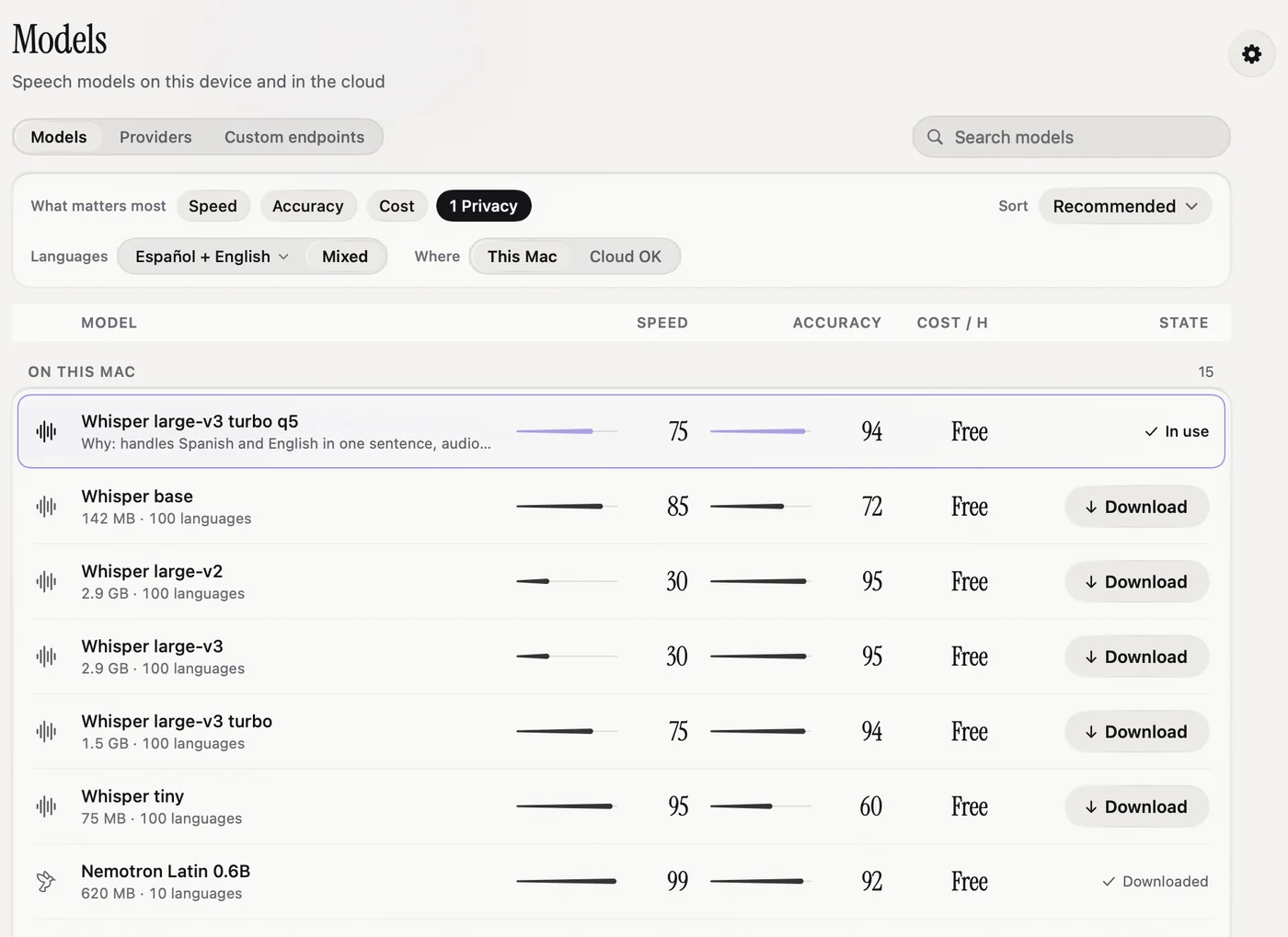The image size is (1288, 937).
Task: Select Cloud OK in the Where filter
Action: pyautogui.click(x=626, y=257)
